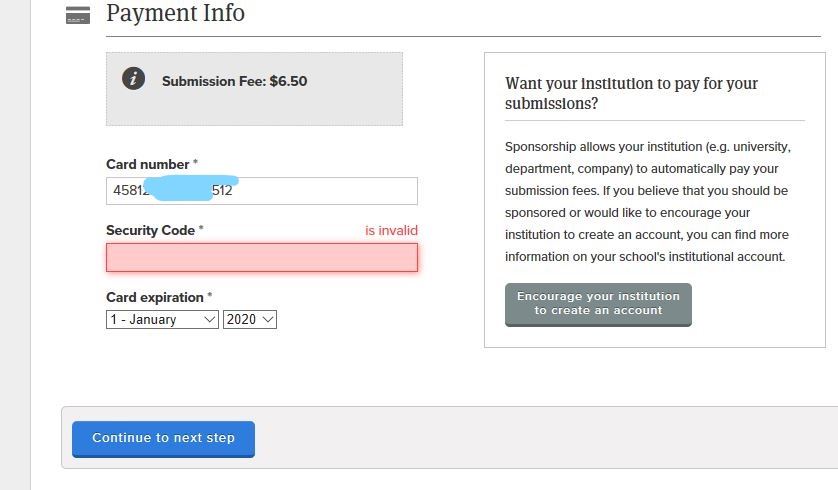The image size is (838, 490).
Task: Click the red 'is invalid' error message
Action: [x=391, y=231]
